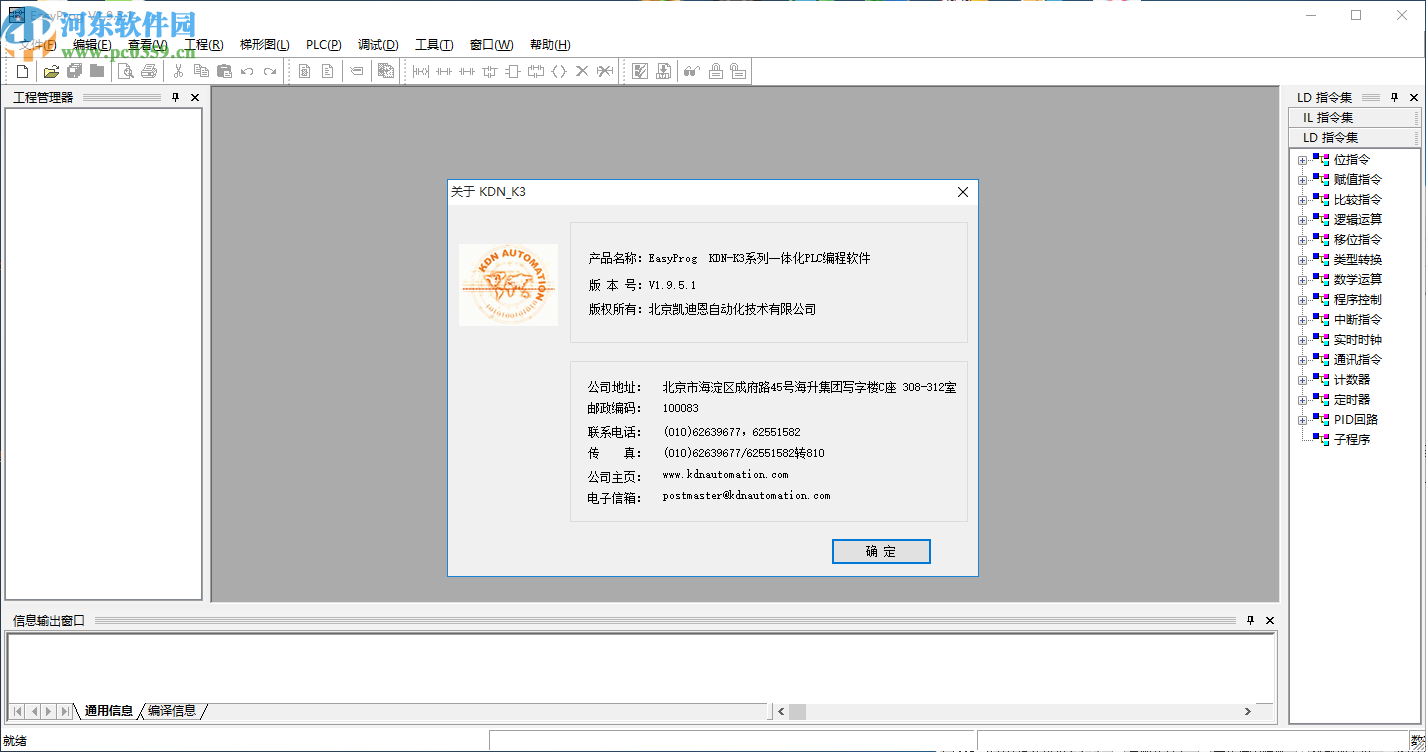Click the Save toolbar icon
This screenshot has width=1426, height=752.
click(97, 71)
